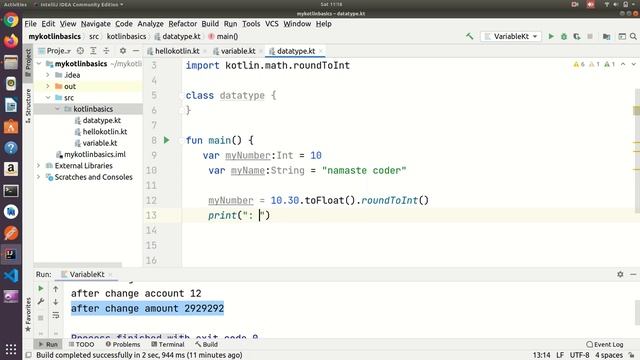Open Project panel settings gear
640x360 pixels.
click(122, 51)
